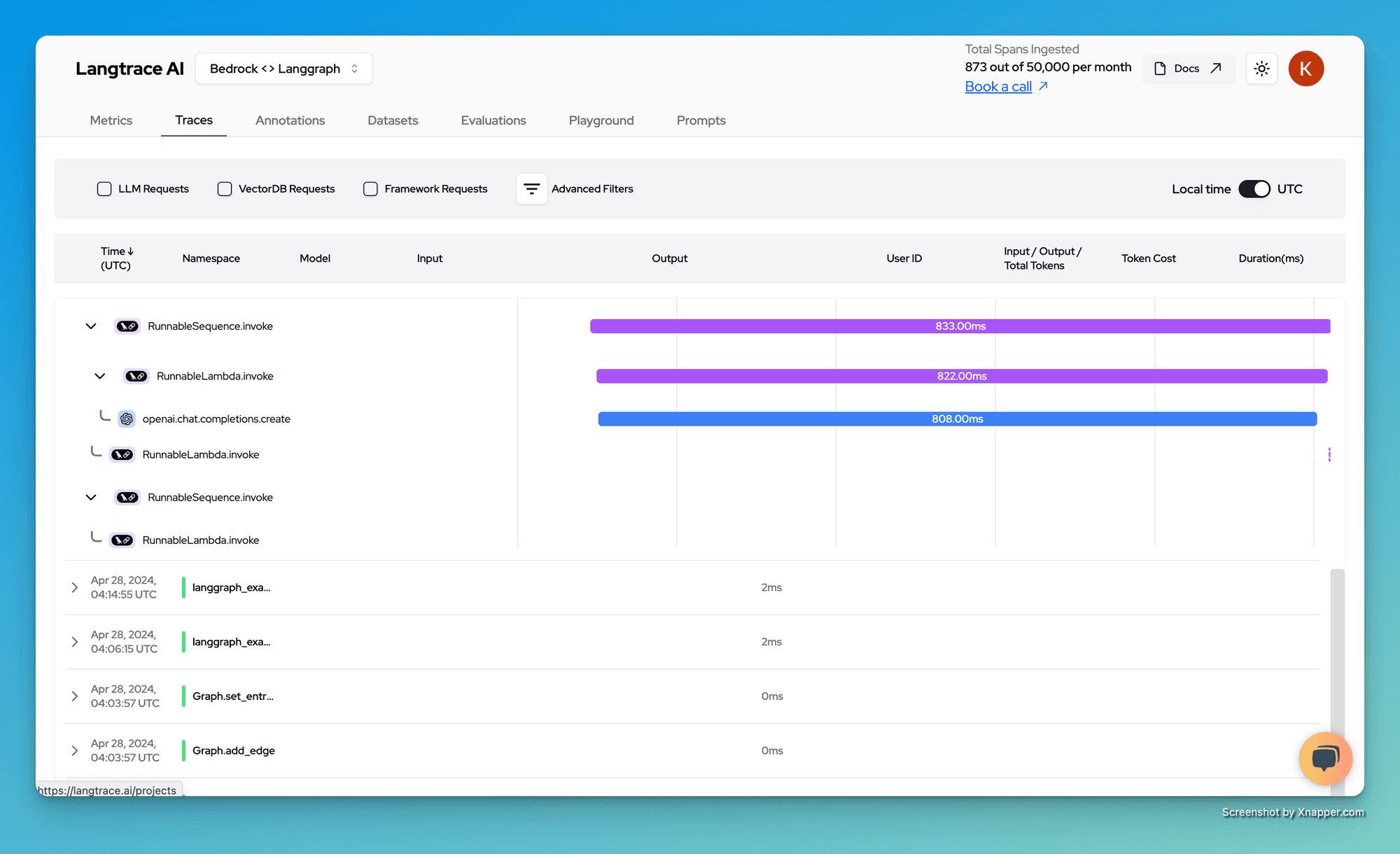The height and width of the screenshot is (854, 1400).
Task: Click the Advanced Filters label
Action: [592, 189]
